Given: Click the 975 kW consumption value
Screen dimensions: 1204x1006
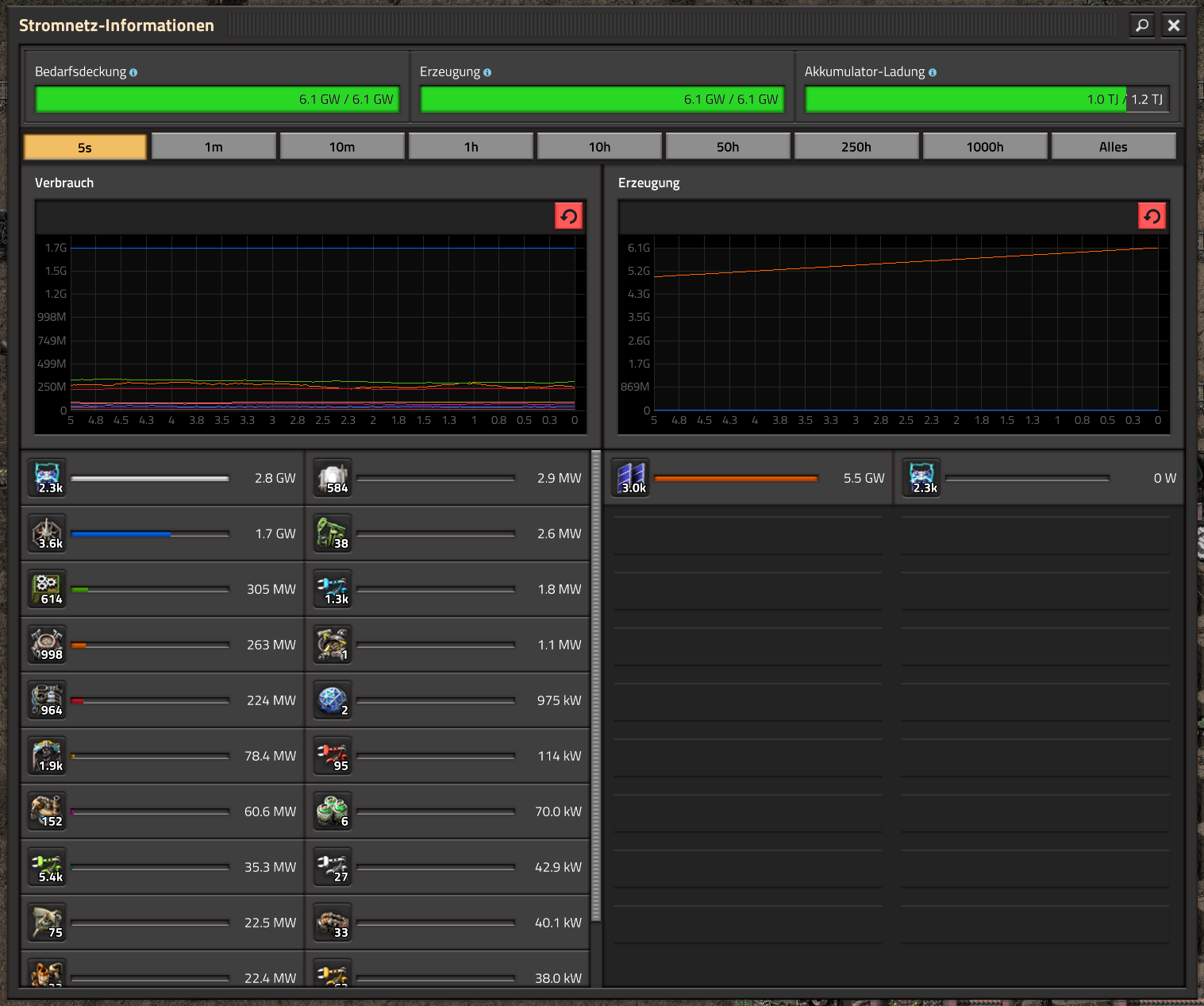Looking at the screenshot, I should (x=559, y=700).
